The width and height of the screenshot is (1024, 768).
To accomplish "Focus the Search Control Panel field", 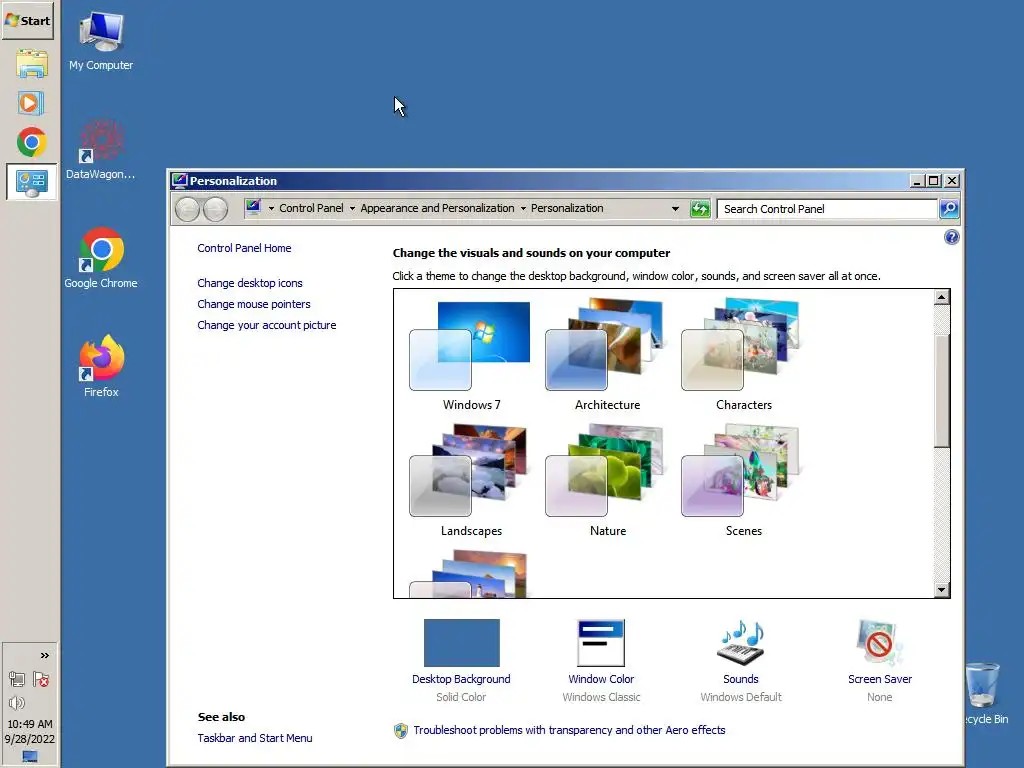I will point(827,209).
